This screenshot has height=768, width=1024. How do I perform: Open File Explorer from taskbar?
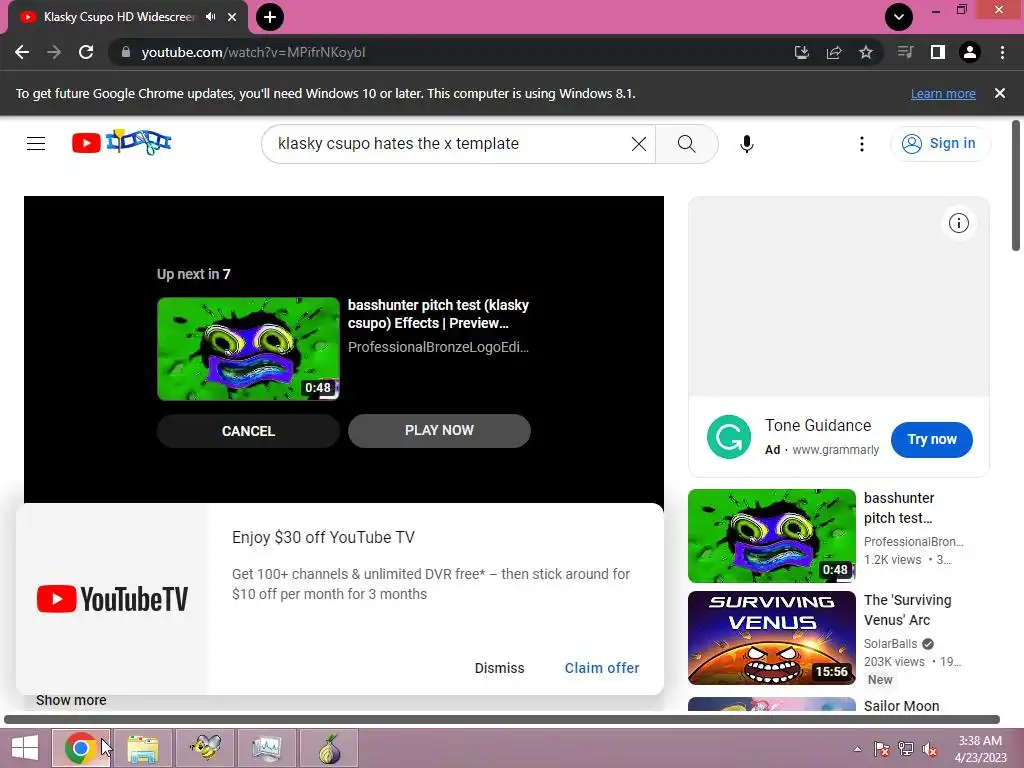(x=143, y=748)
